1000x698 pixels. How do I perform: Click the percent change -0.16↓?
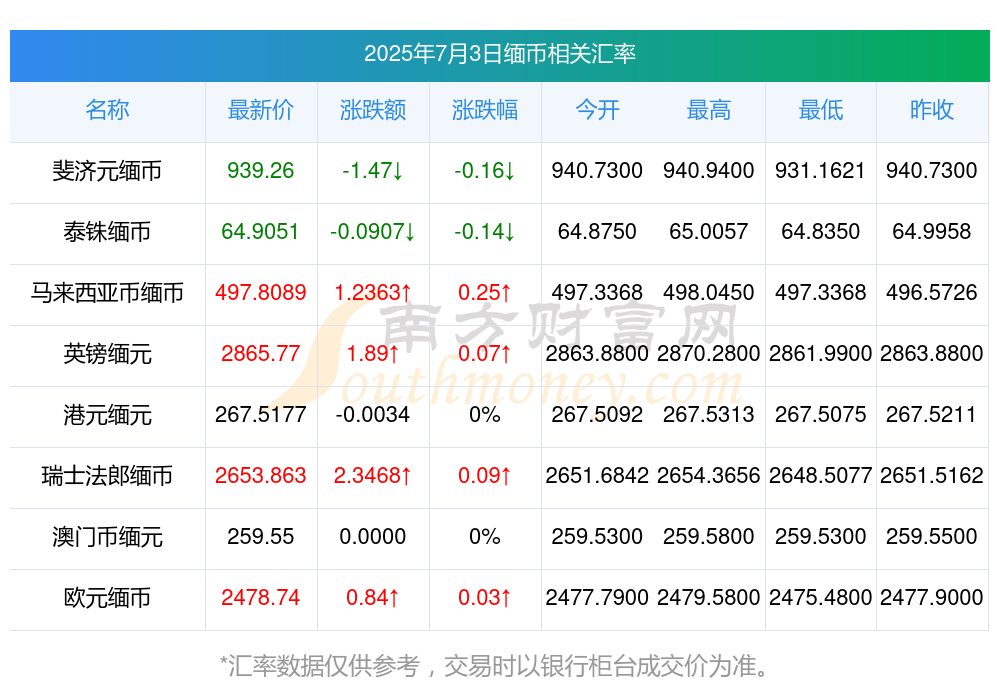click(485, 170)
